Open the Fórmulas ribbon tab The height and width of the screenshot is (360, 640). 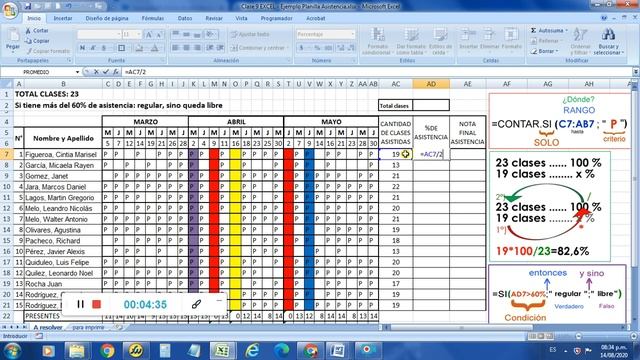(x=153, y=18)
